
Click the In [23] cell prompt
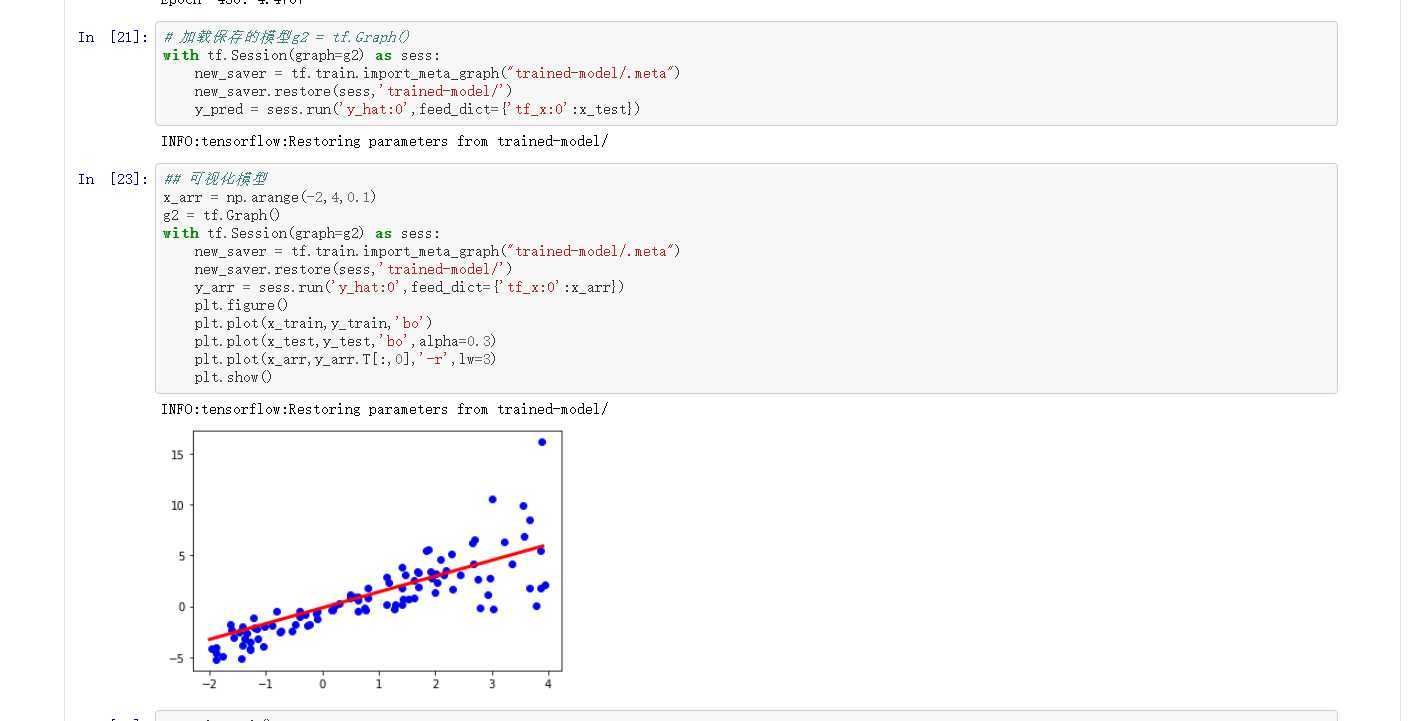pos(113,180)
